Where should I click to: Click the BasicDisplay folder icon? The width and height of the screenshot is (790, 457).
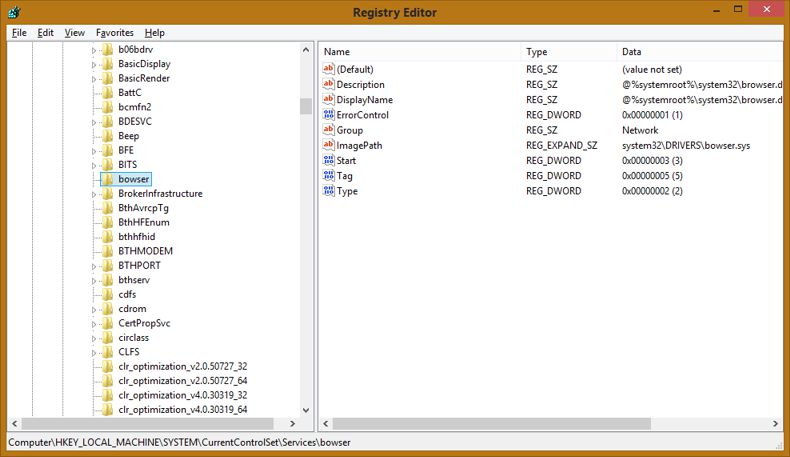click(x=107, y=64)
